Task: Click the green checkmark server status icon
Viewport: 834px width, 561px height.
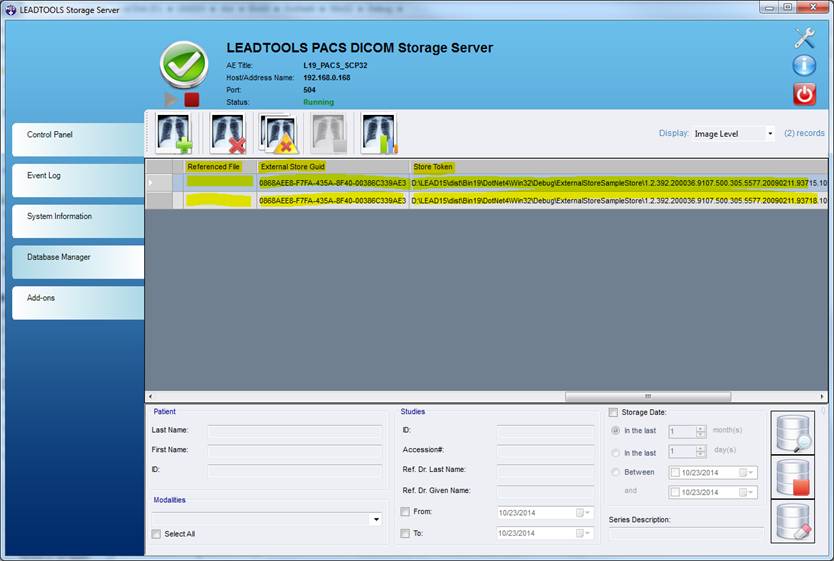Action: (x=184, y=65)
